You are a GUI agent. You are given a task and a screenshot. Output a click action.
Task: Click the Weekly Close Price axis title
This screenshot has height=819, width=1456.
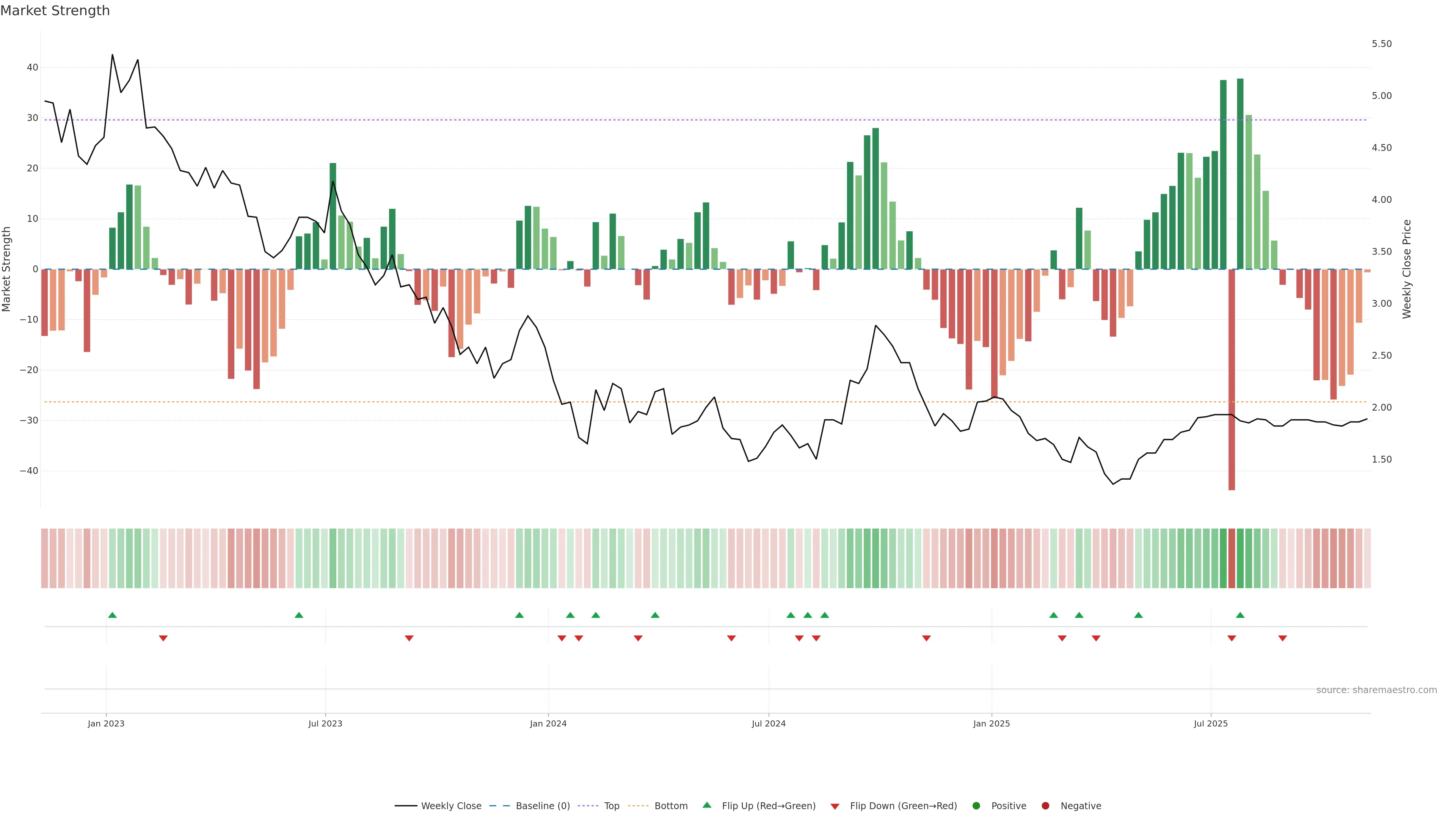[x=1407, y=269]
